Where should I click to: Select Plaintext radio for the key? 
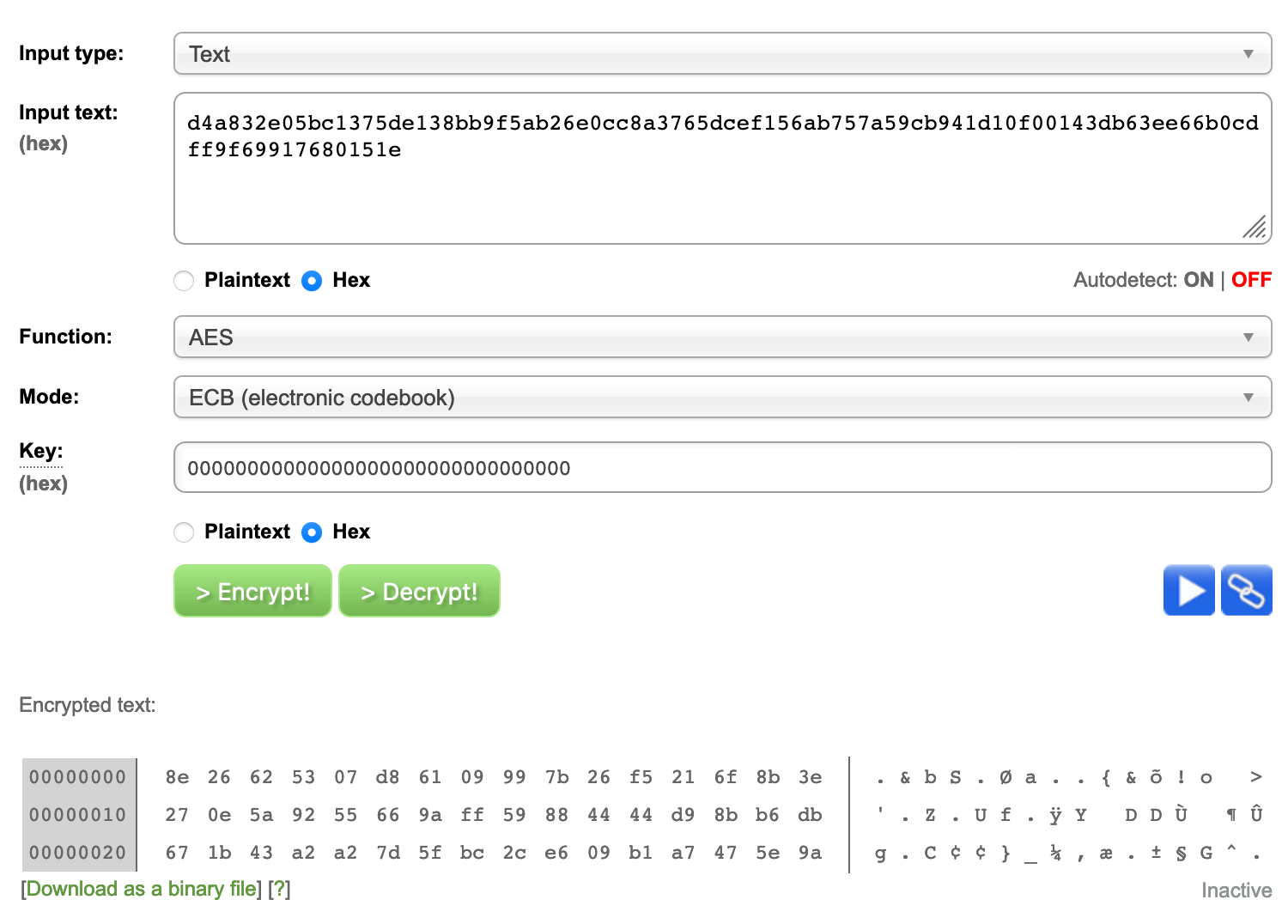point(184,532)
